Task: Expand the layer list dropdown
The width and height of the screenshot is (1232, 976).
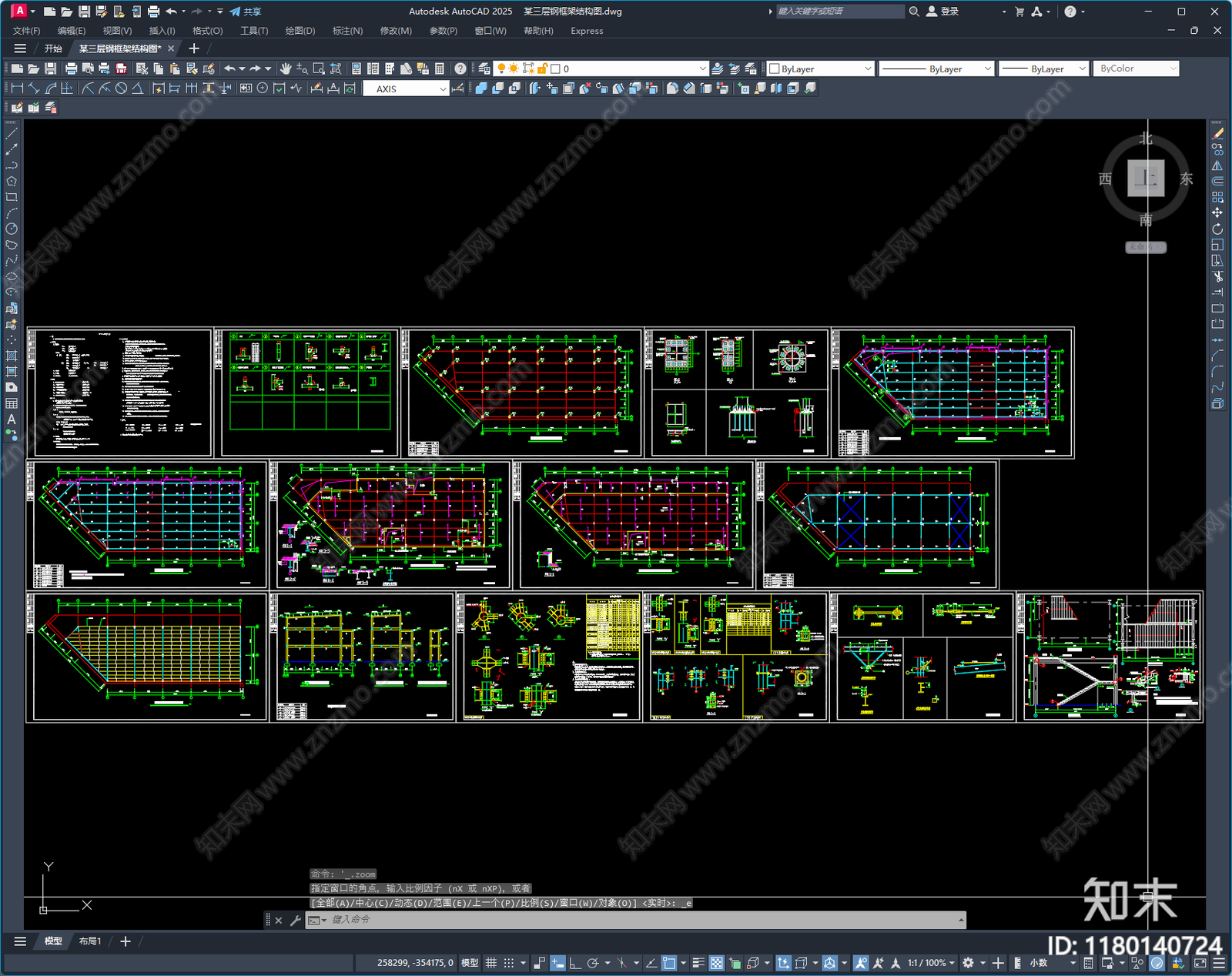Action: click(702, 69)
